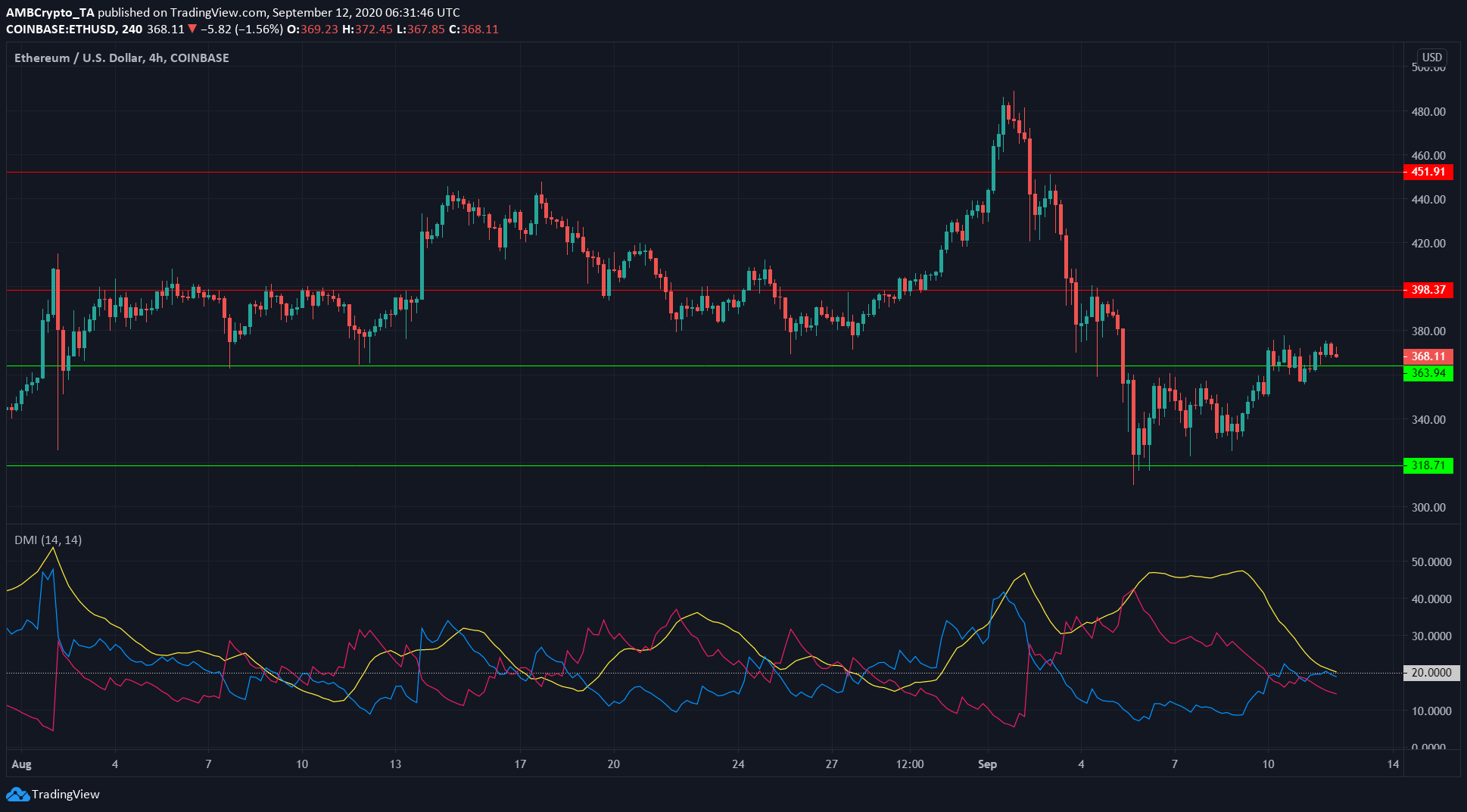Click the 17 date on time axis
The width and height of the screenshot is (1467, 812).
pyautogui.click(x=520, y=764)
